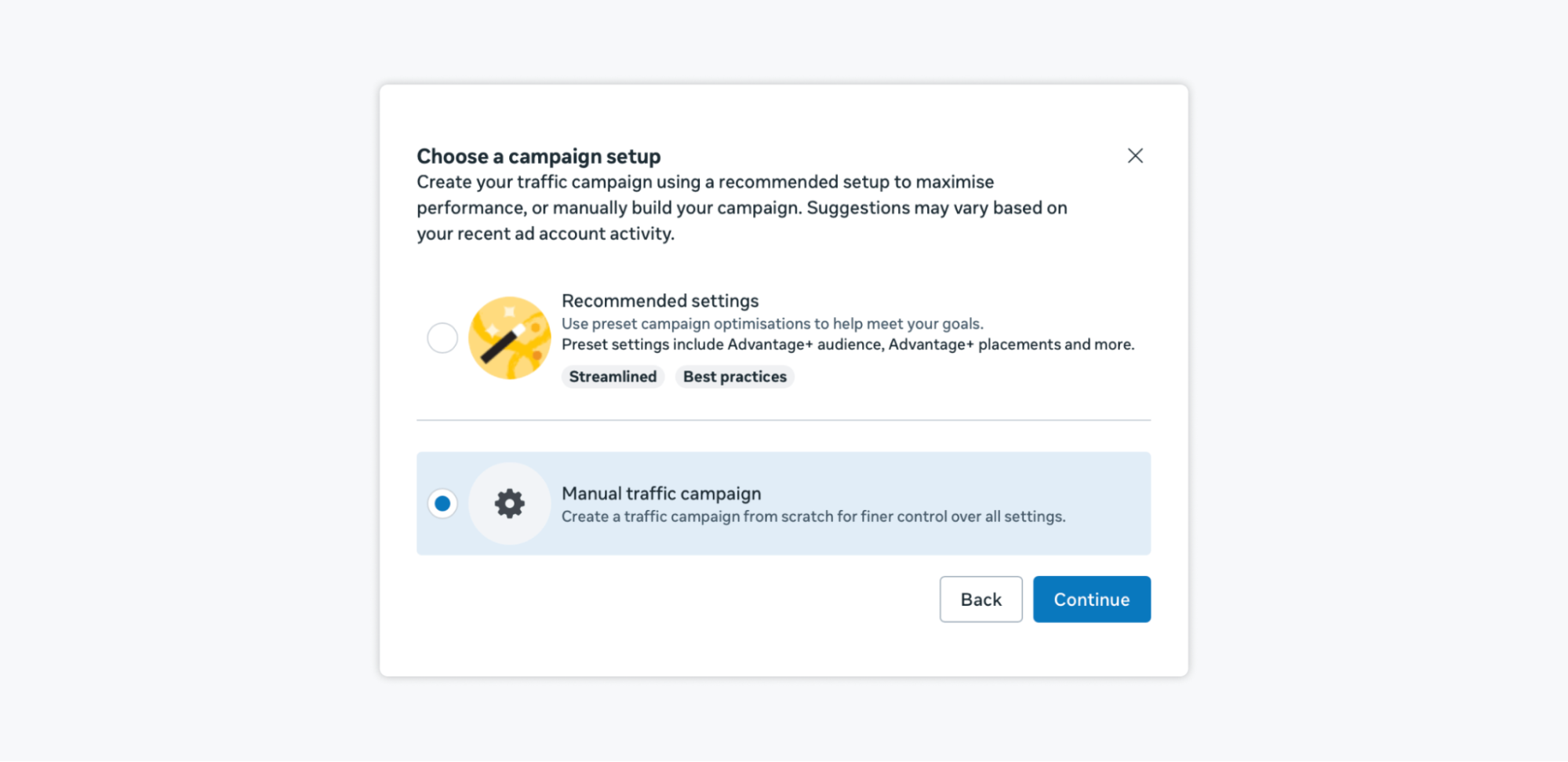Click the Streamlined tag
The width and height of the screenshot is (1568, 762).
pyautogui.click(x=613, y=377)
